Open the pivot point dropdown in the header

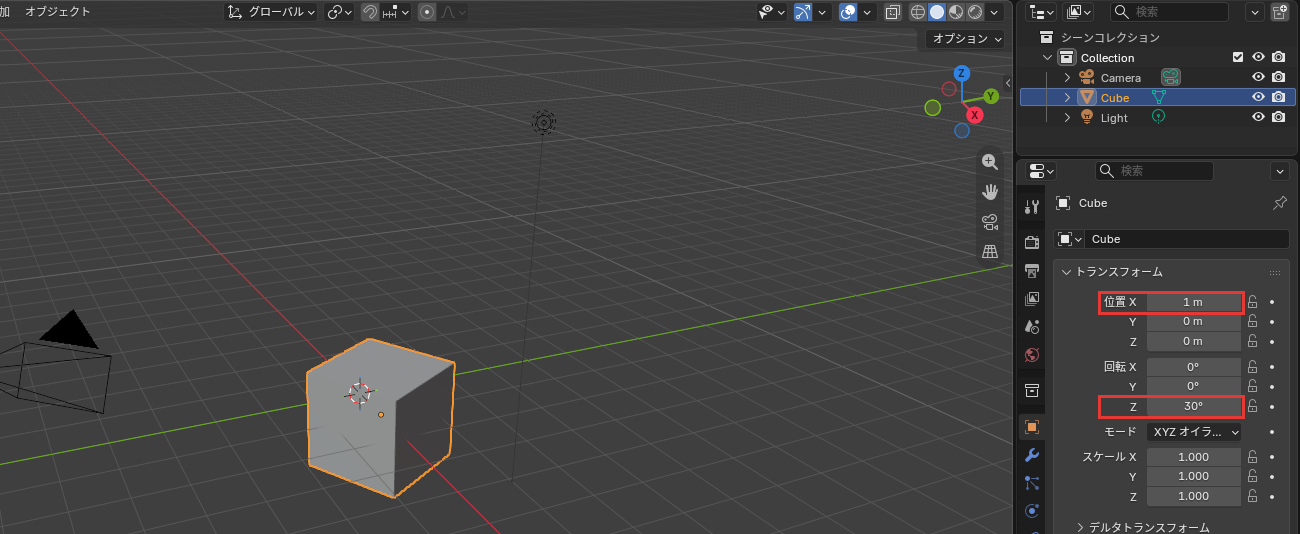coord(341,12)
